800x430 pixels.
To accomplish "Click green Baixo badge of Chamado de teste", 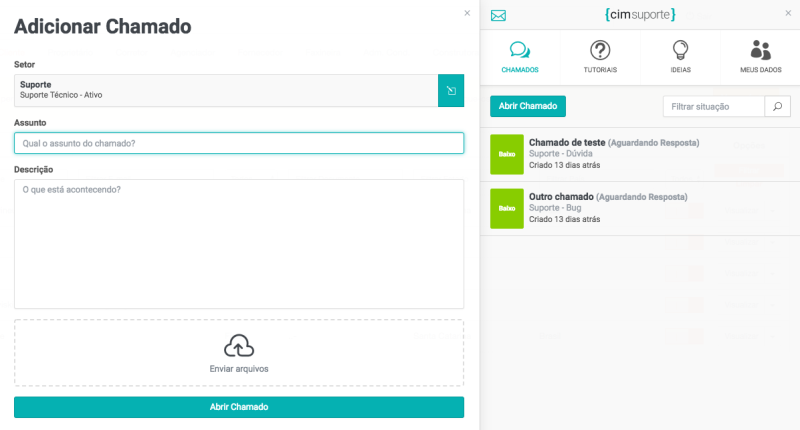I will pos(507,154).
